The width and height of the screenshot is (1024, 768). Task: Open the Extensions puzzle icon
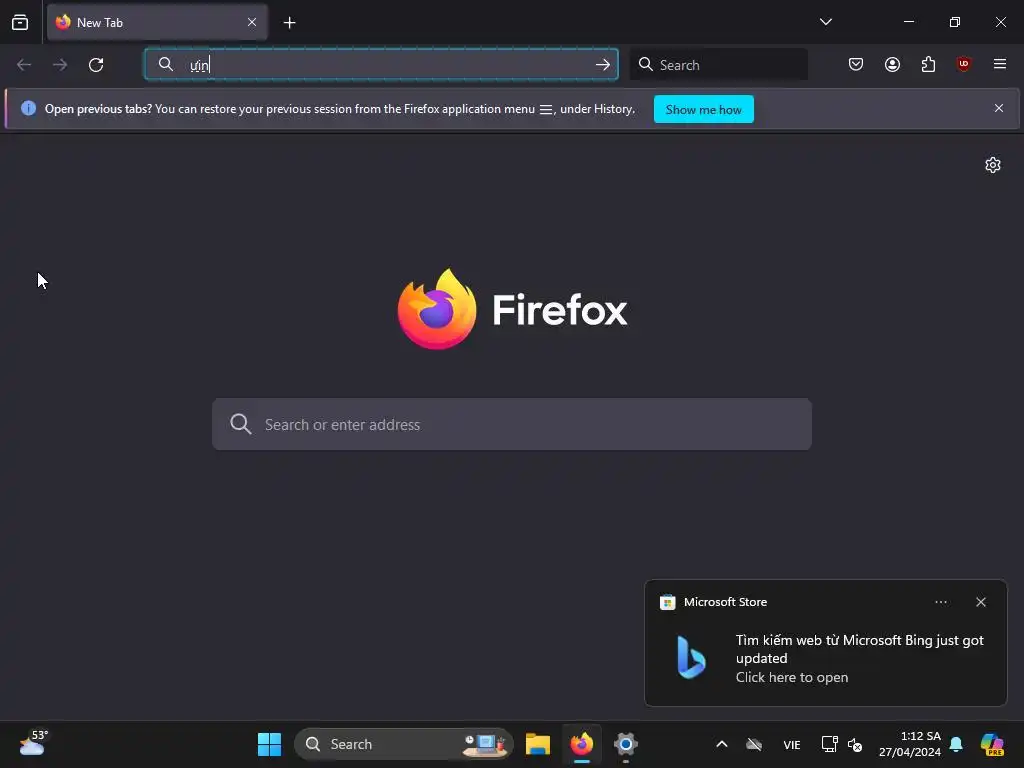928,64
